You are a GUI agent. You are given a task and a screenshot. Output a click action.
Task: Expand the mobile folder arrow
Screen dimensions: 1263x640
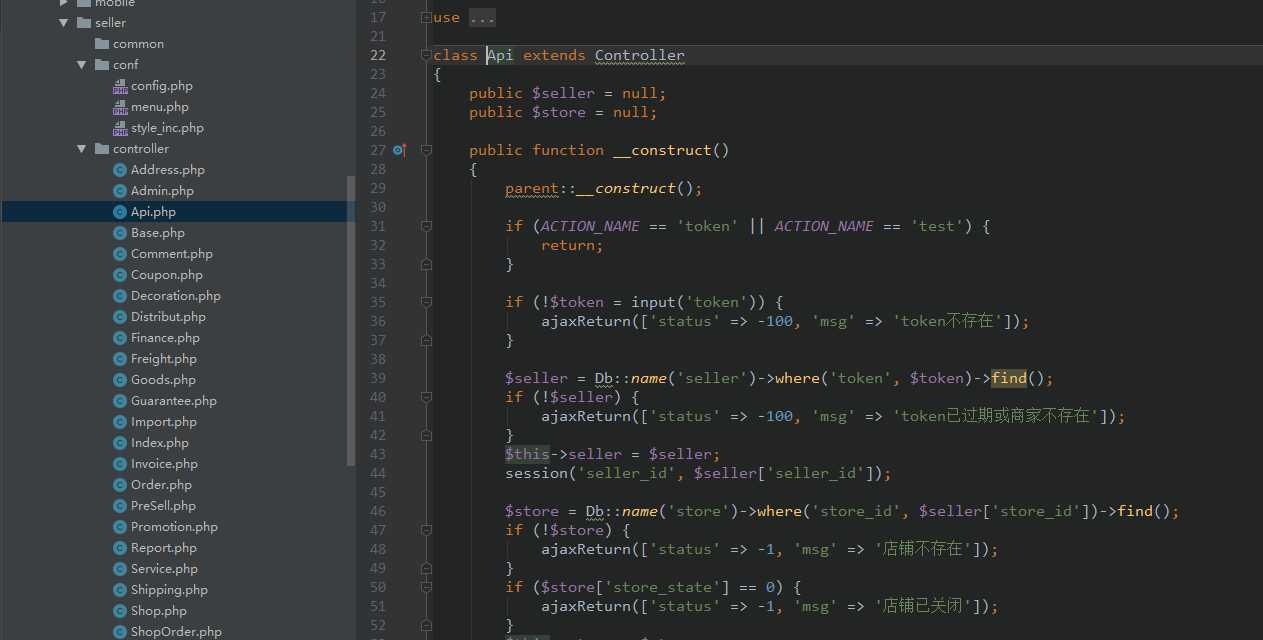pos(64,3)
